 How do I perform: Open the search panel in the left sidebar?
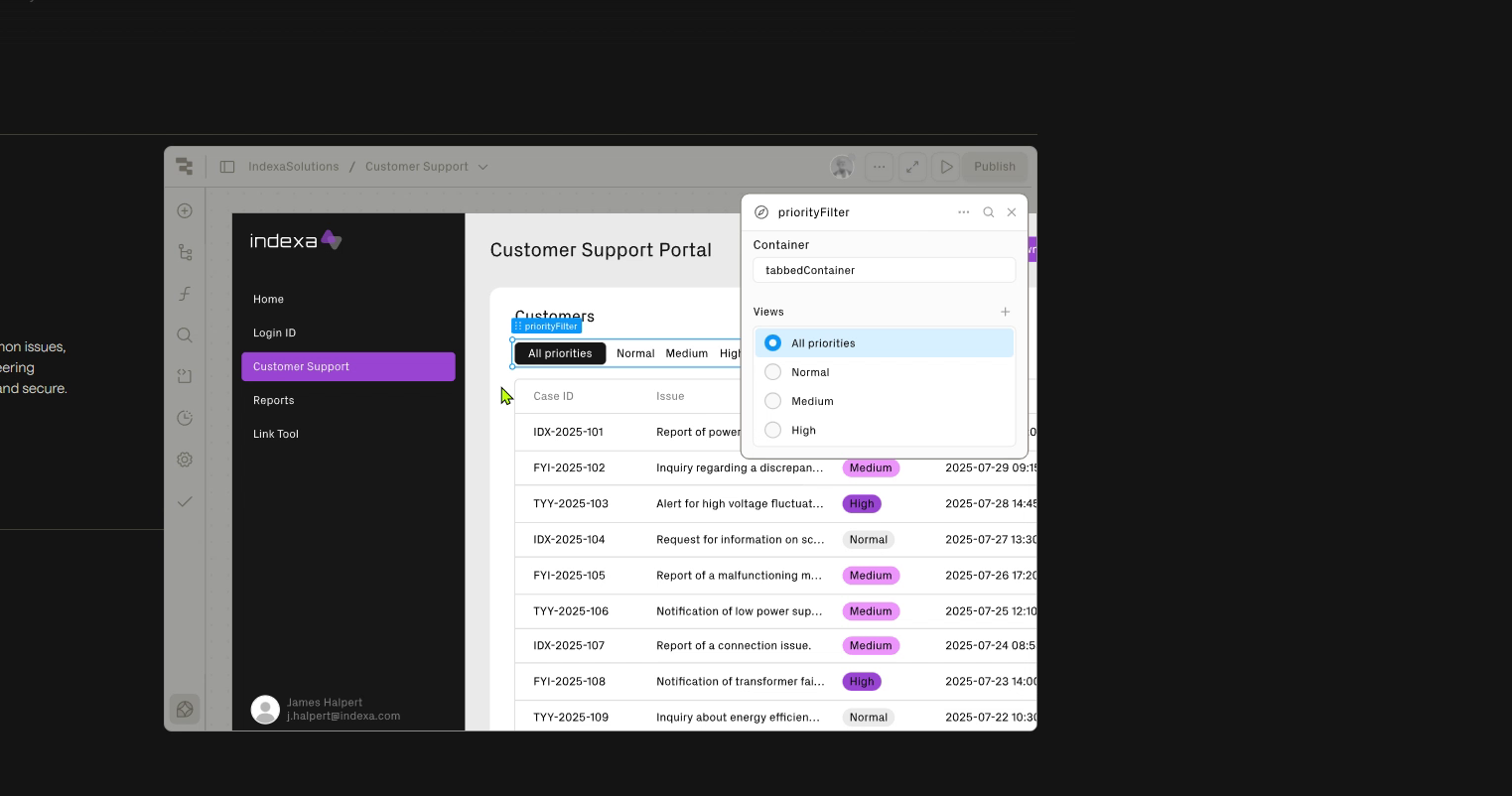[185, 335]
